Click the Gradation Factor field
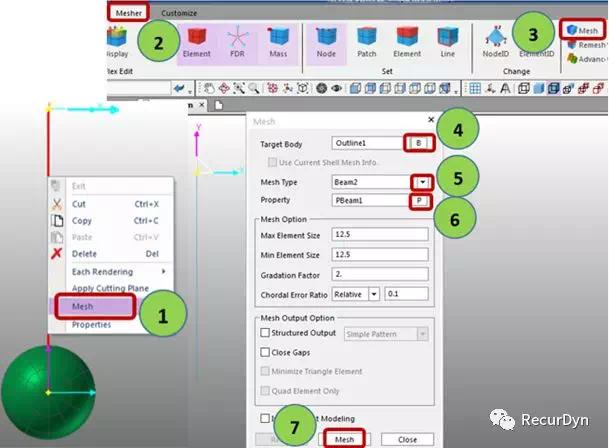 coord(380,274)
